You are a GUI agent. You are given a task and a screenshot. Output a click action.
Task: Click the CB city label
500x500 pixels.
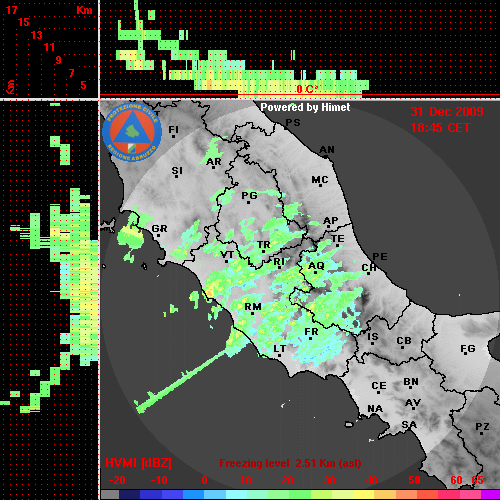click(404, 341)
